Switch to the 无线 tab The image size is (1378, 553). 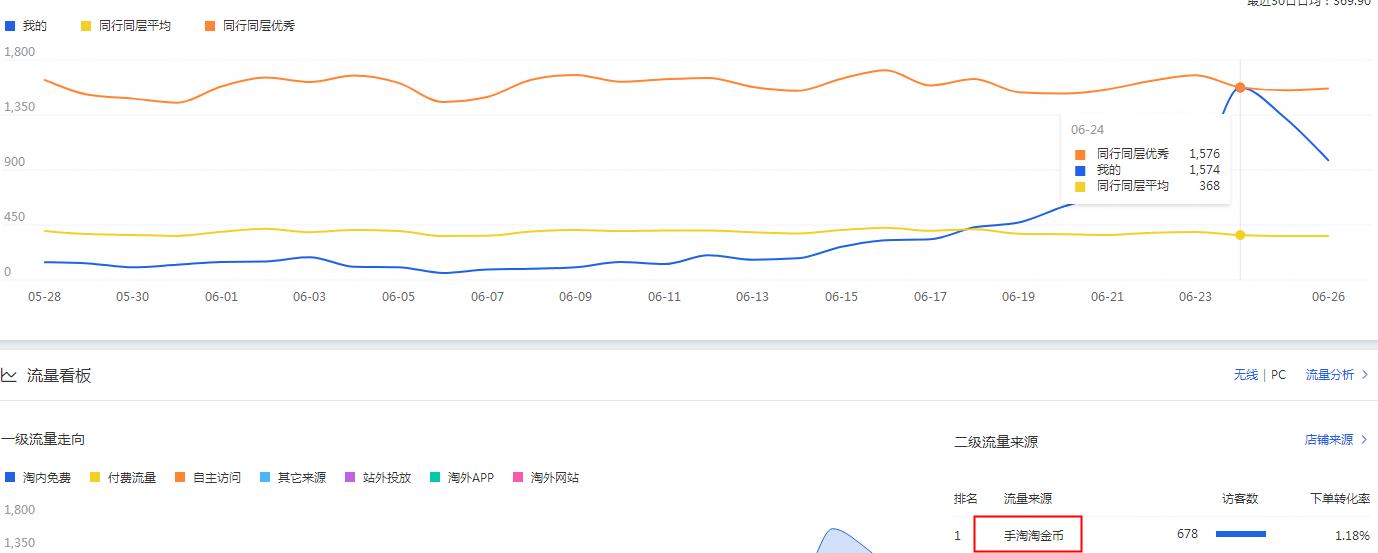[1245, 375]
